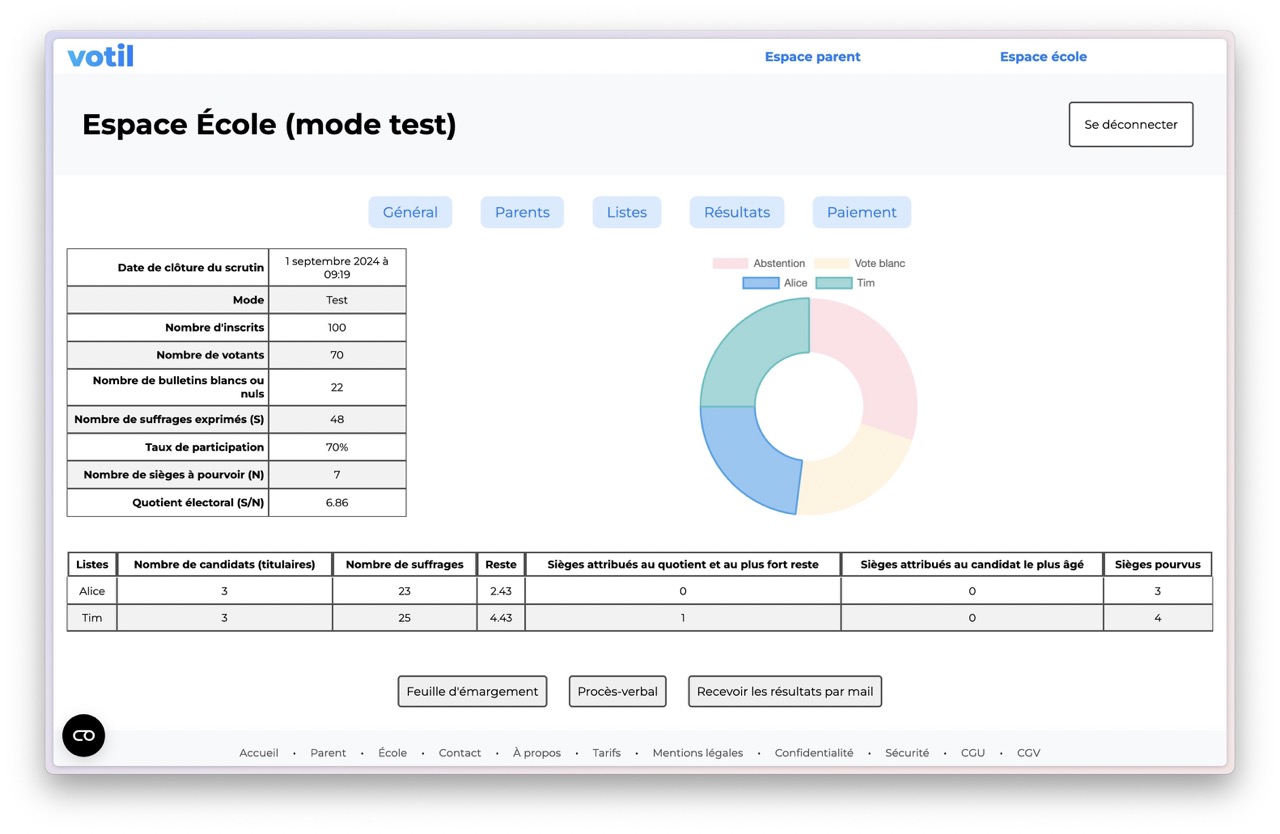
Task: Open CGU footer link
Action: tap(973, 753)
